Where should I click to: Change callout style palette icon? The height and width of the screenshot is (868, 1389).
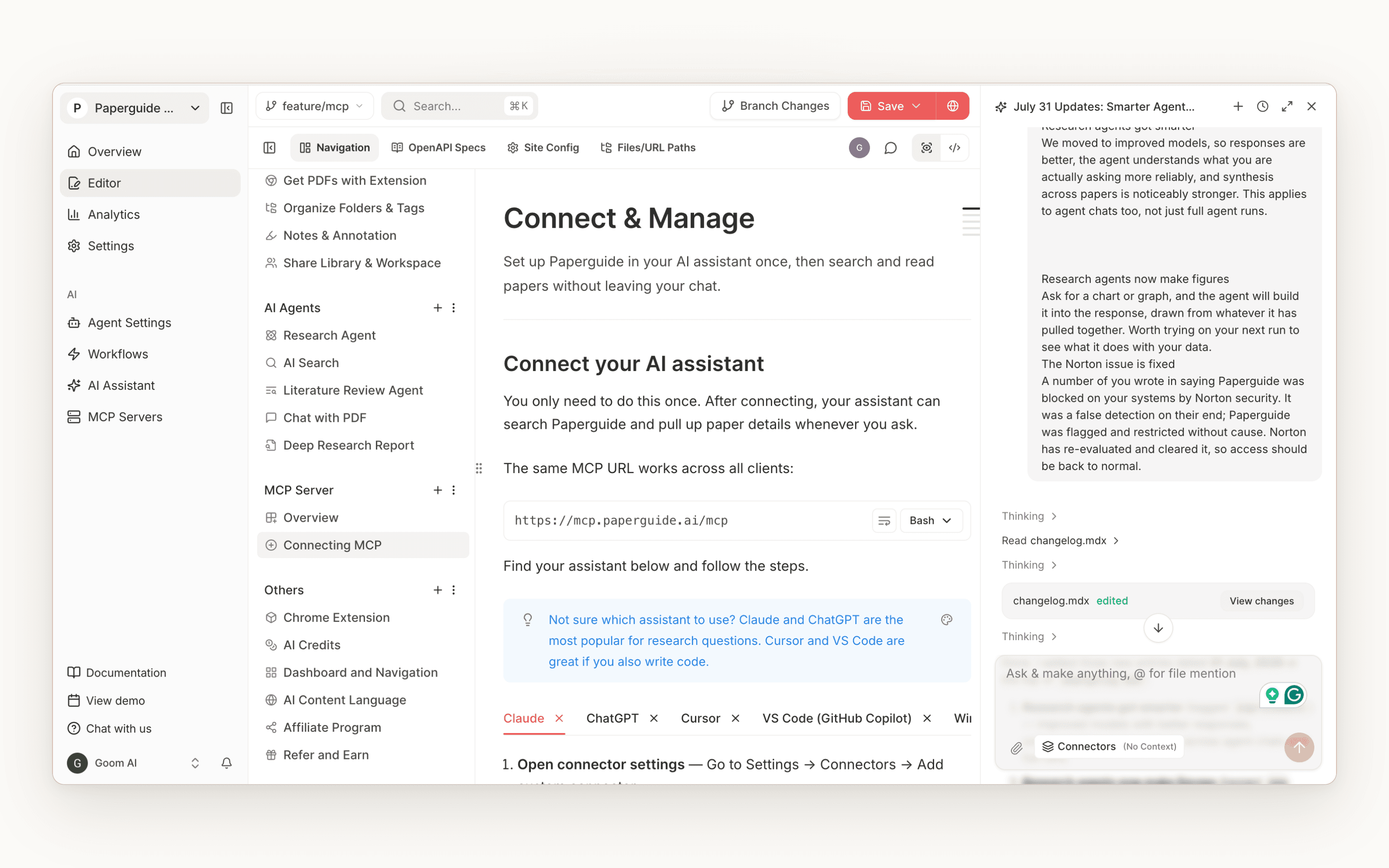click(x=946, y=619)
